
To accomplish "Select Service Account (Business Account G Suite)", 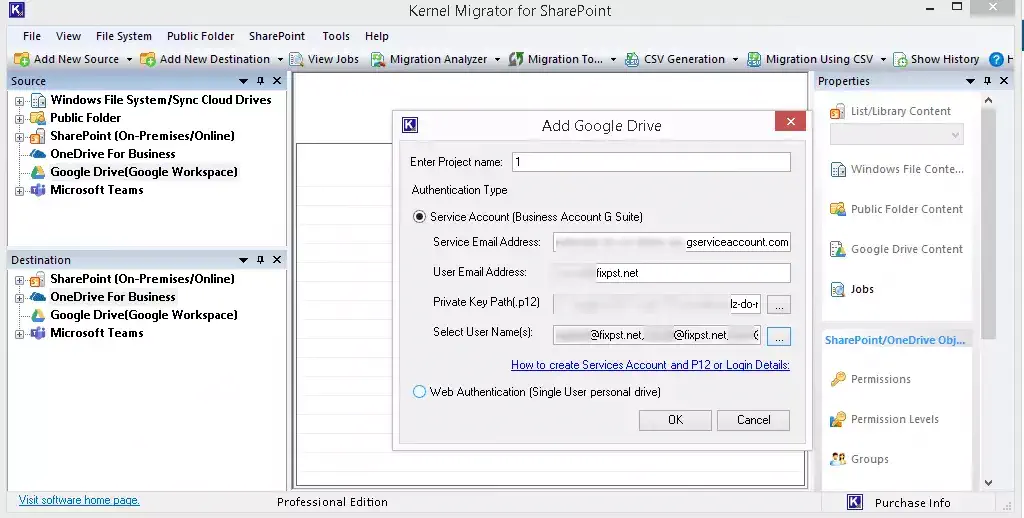I will pos(419,217).
